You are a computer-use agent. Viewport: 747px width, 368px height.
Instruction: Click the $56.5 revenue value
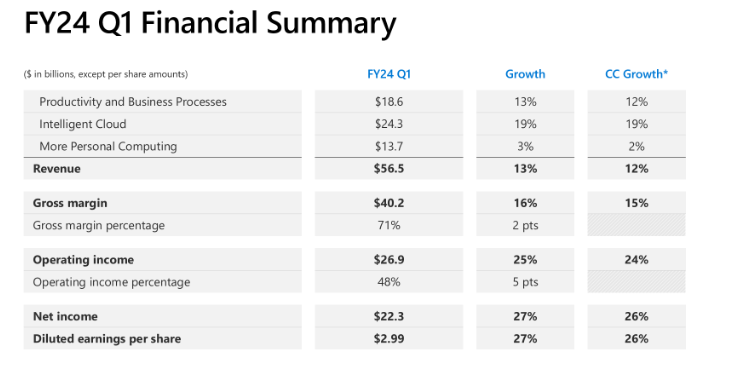tap(389, 169)
